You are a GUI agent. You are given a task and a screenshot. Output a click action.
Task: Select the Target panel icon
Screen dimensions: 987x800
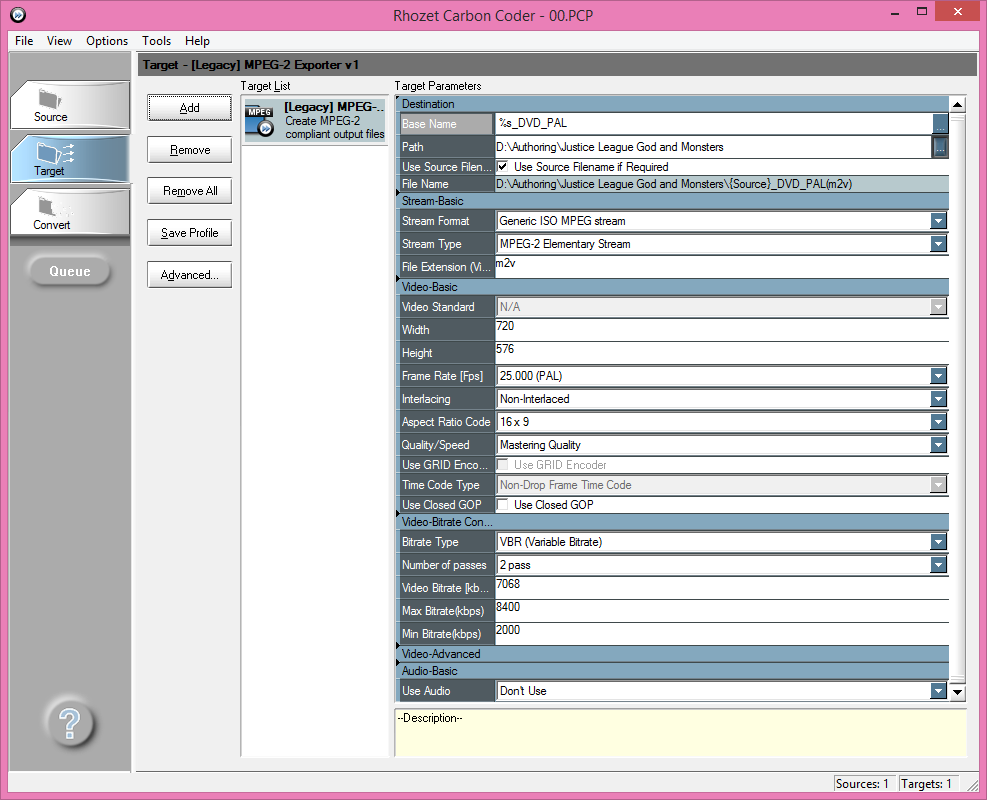tap(50, 153)
